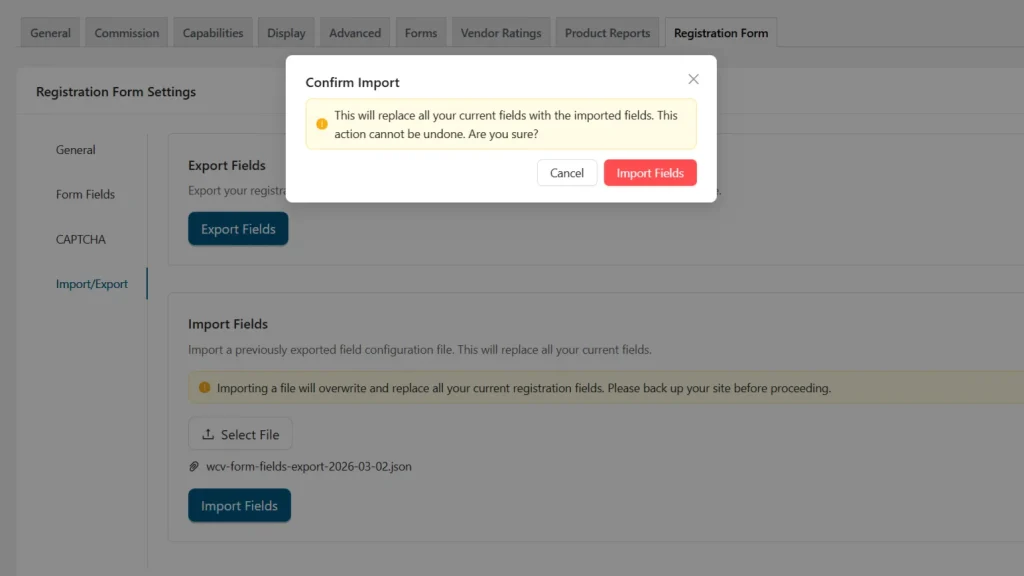This screenshot has width=1024, height=576.
Task: Close the Confirm Import dialog
Action: [693, 79]
